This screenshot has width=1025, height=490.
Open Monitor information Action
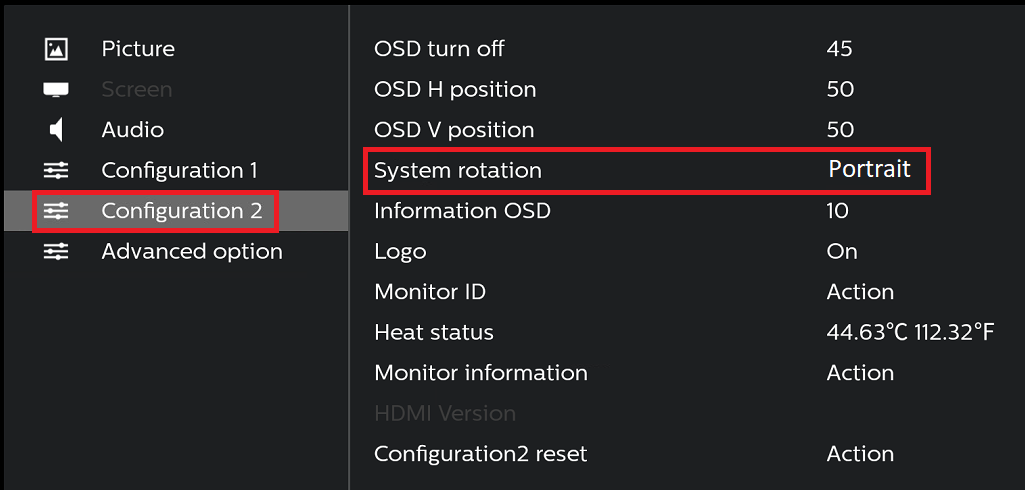coord(860,373)
